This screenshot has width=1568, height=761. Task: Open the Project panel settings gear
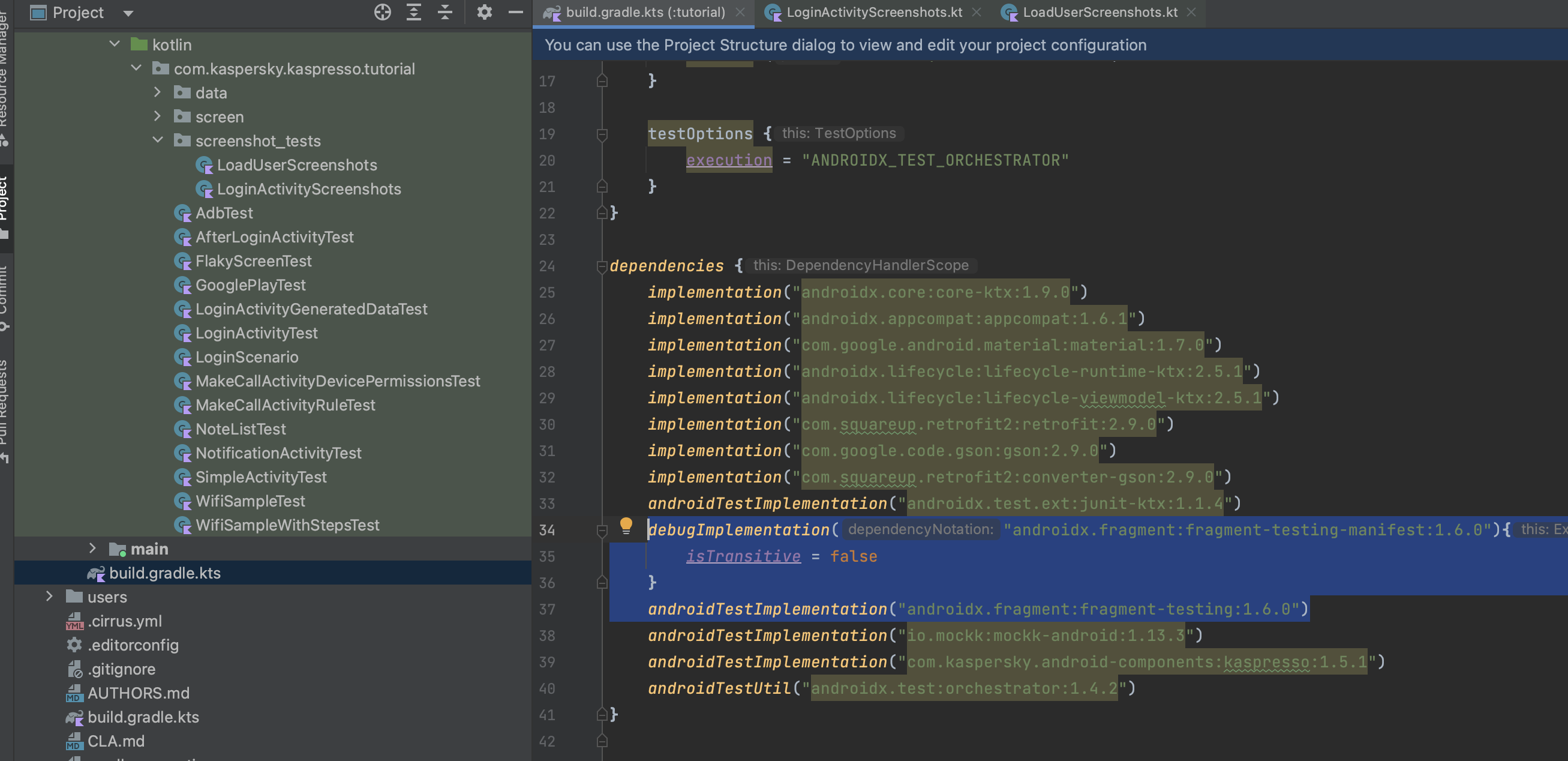point(485,12)
